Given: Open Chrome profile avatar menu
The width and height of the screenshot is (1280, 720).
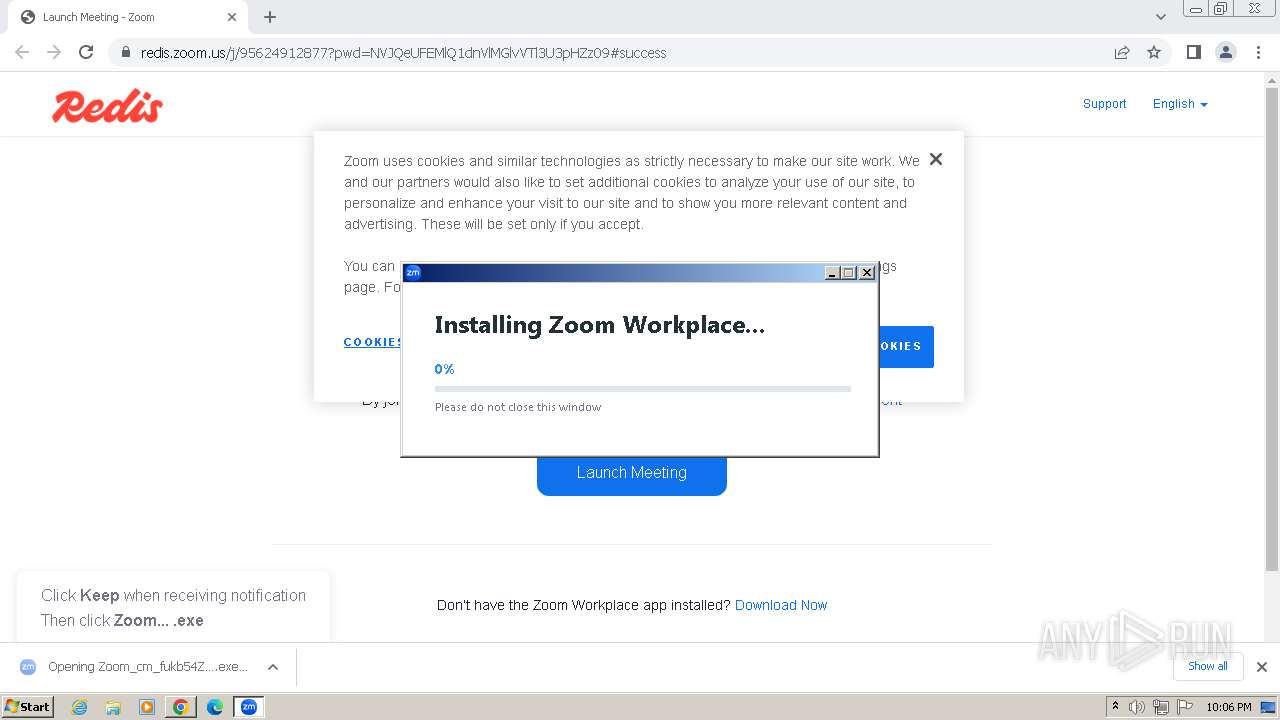Looking at the screenshot, I should [x=1226, y=52].
